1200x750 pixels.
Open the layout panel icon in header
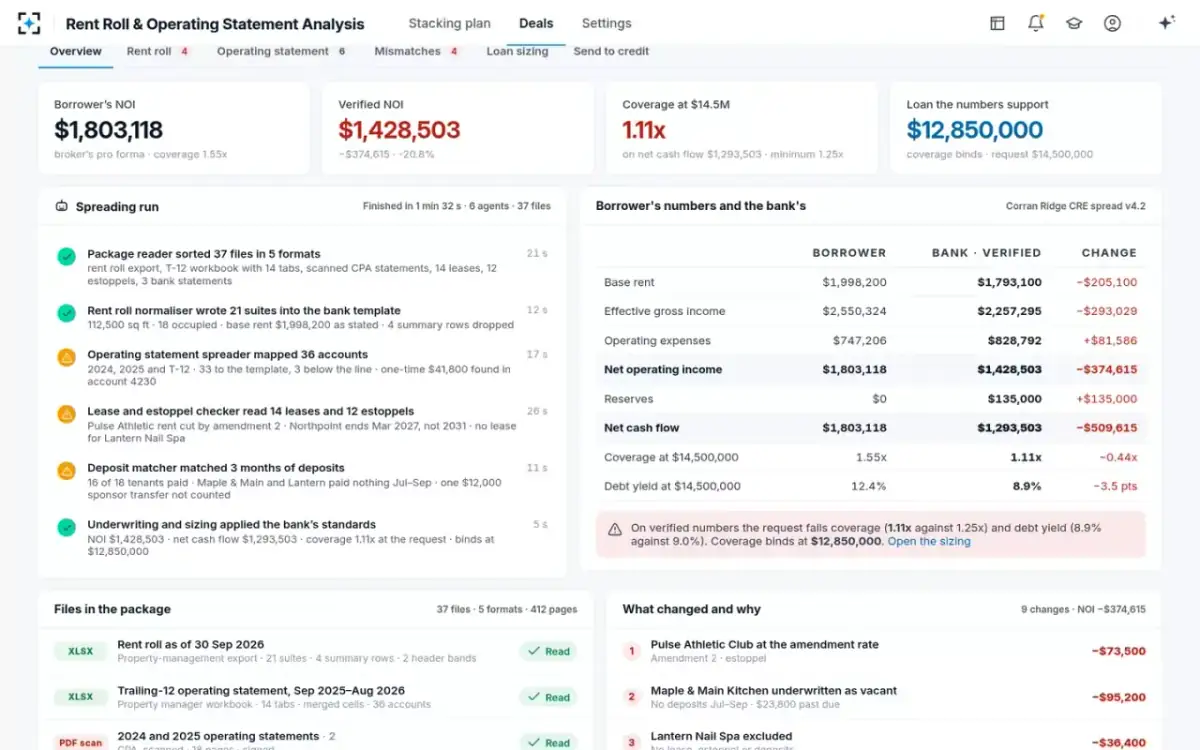(997, 23)
